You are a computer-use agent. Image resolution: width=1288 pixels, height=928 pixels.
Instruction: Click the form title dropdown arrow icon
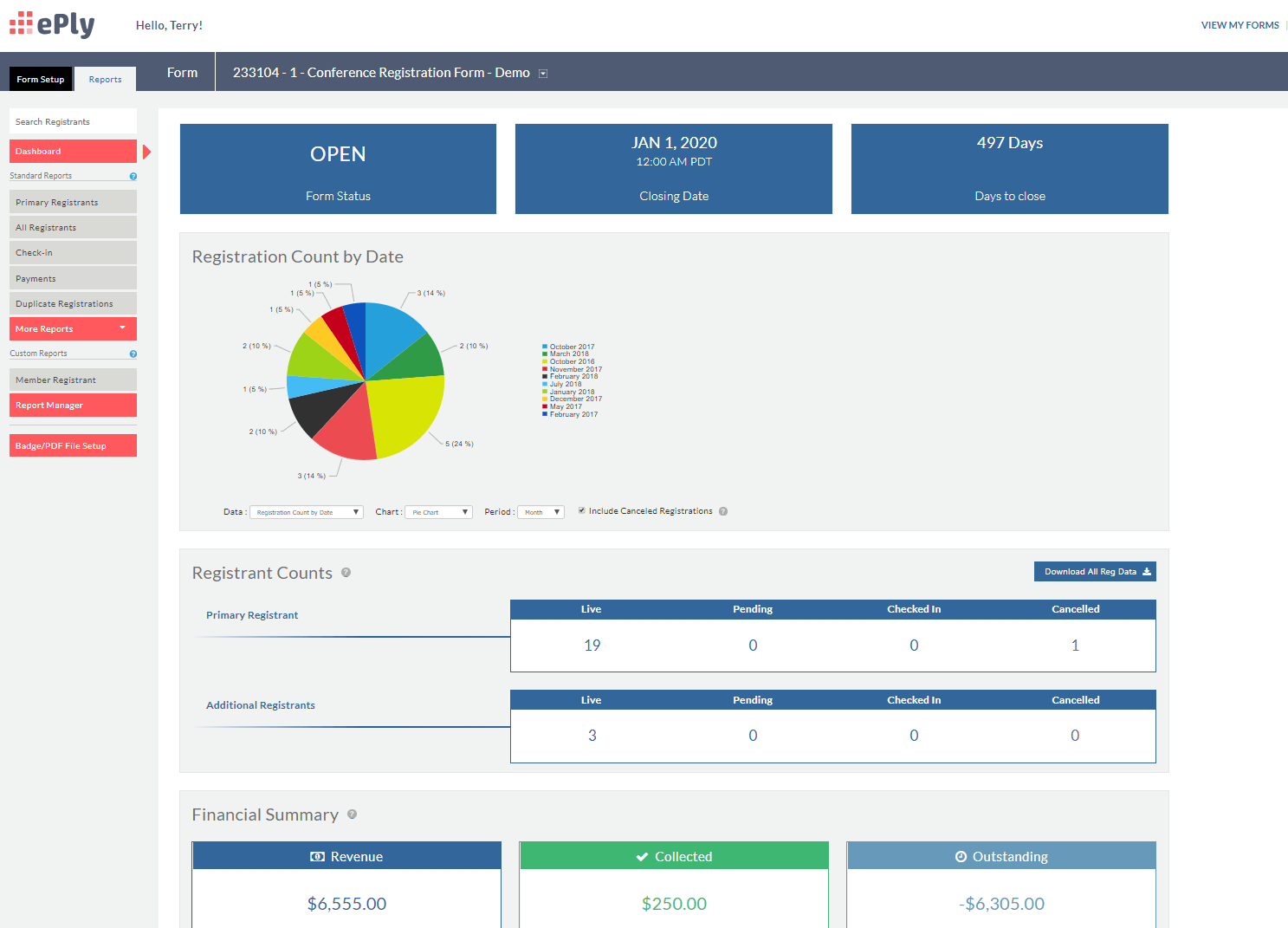543,74
